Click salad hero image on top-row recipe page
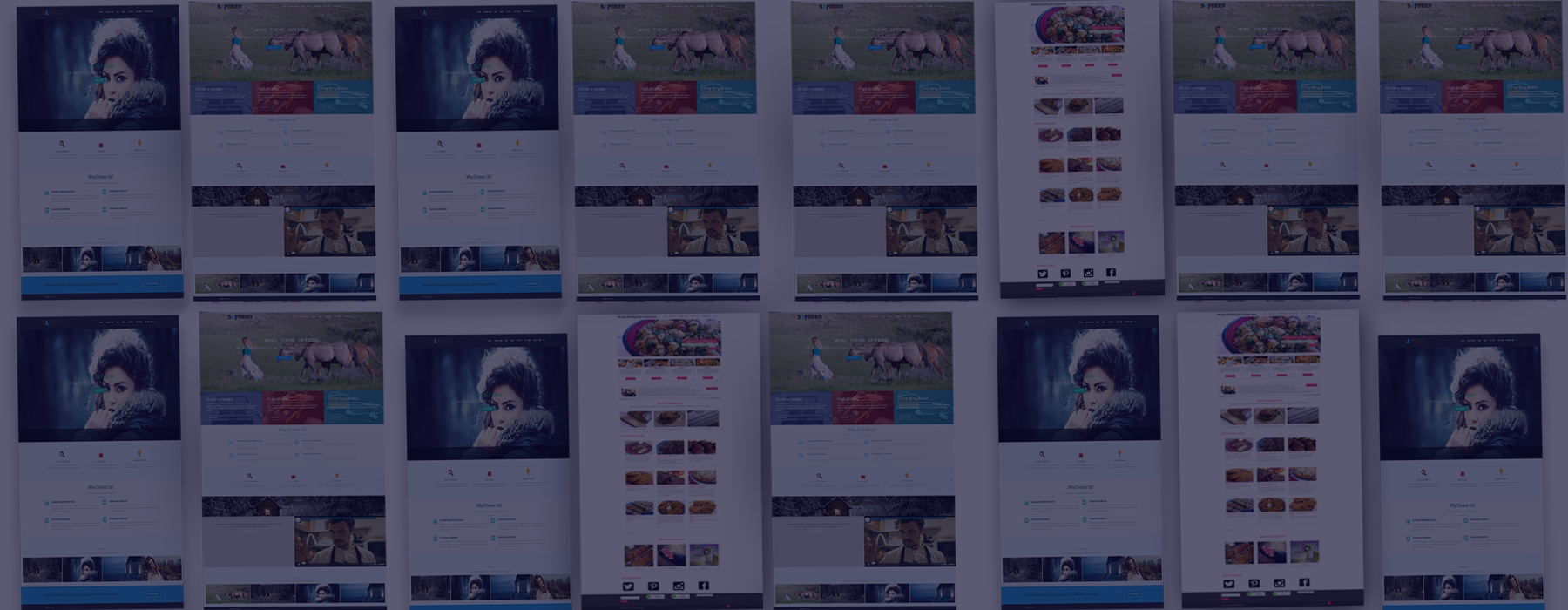1568x610 pixels. (x=1078, y=24)
